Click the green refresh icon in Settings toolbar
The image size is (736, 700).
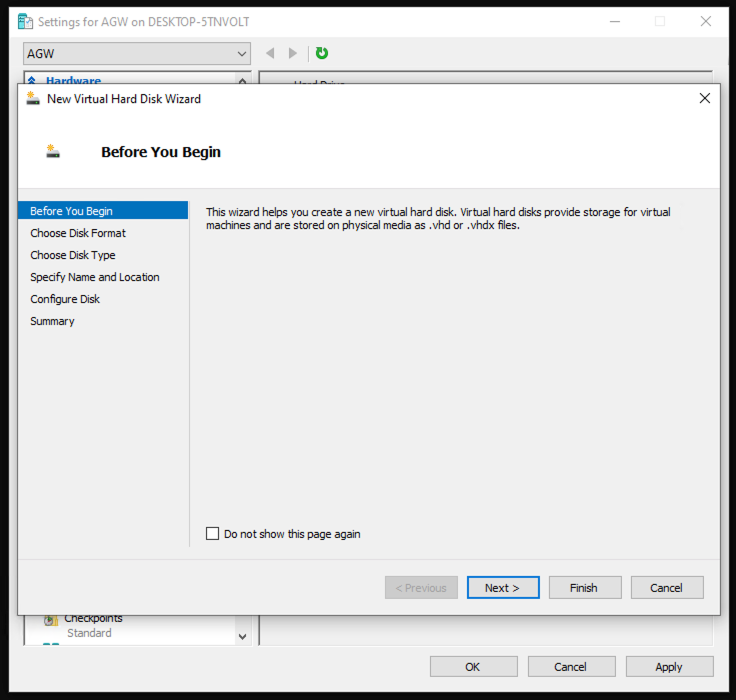pyautogui.click(x=322, y=53)
